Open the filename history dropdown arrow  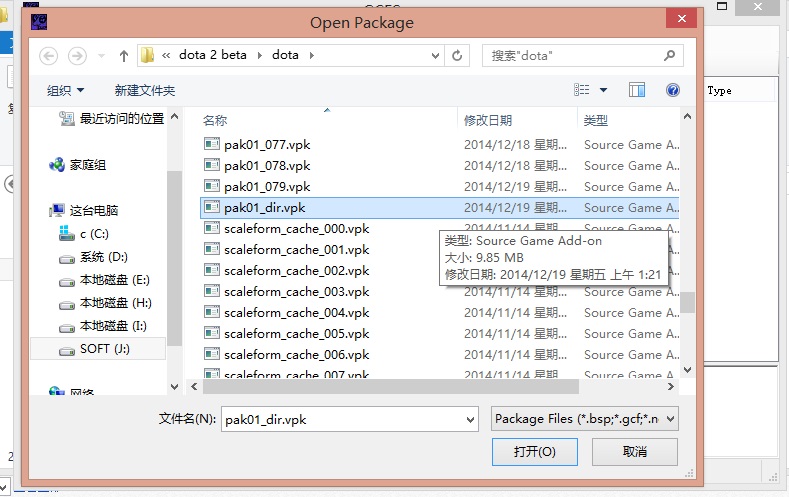(467, 419)
